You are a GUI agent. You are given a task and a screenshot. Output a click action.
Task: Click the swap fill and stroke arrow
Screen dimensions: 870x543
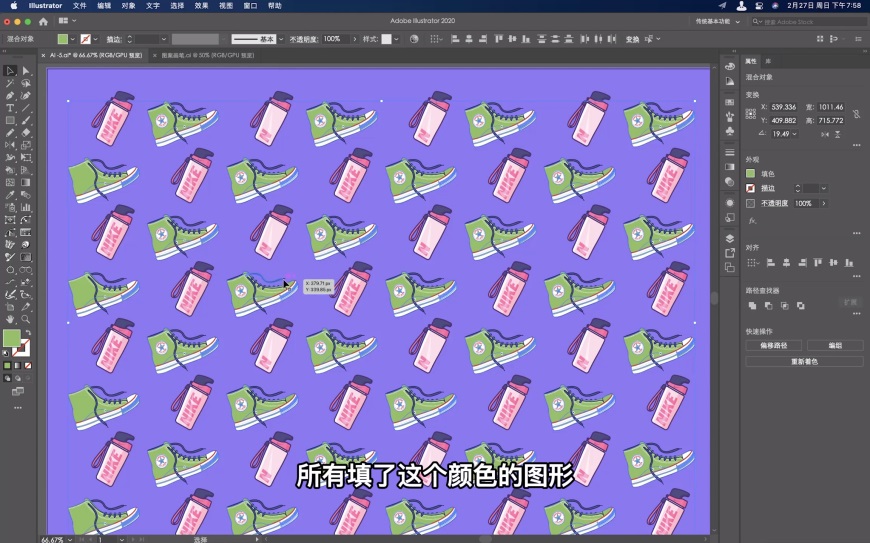[27, 333]
